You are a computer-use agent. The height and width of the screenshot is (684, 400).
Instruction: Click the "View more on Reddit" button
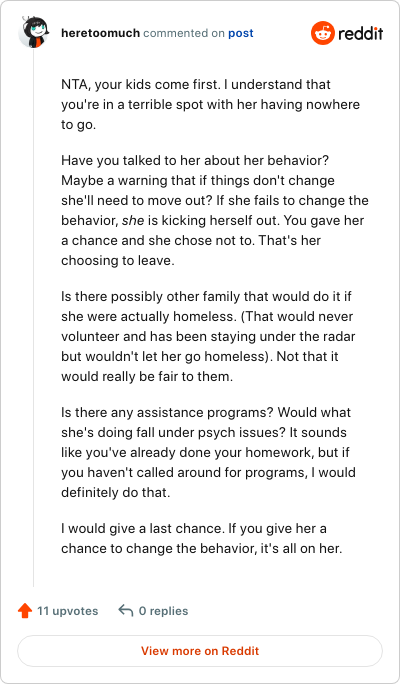[x=200, y=651]
